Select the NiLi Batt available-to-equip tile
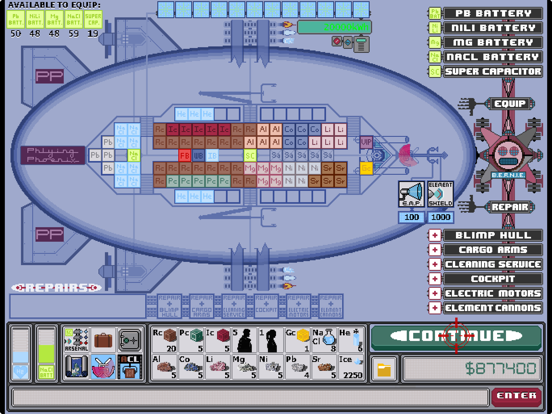This screenshot has height=414, width=552. (35, 19)
